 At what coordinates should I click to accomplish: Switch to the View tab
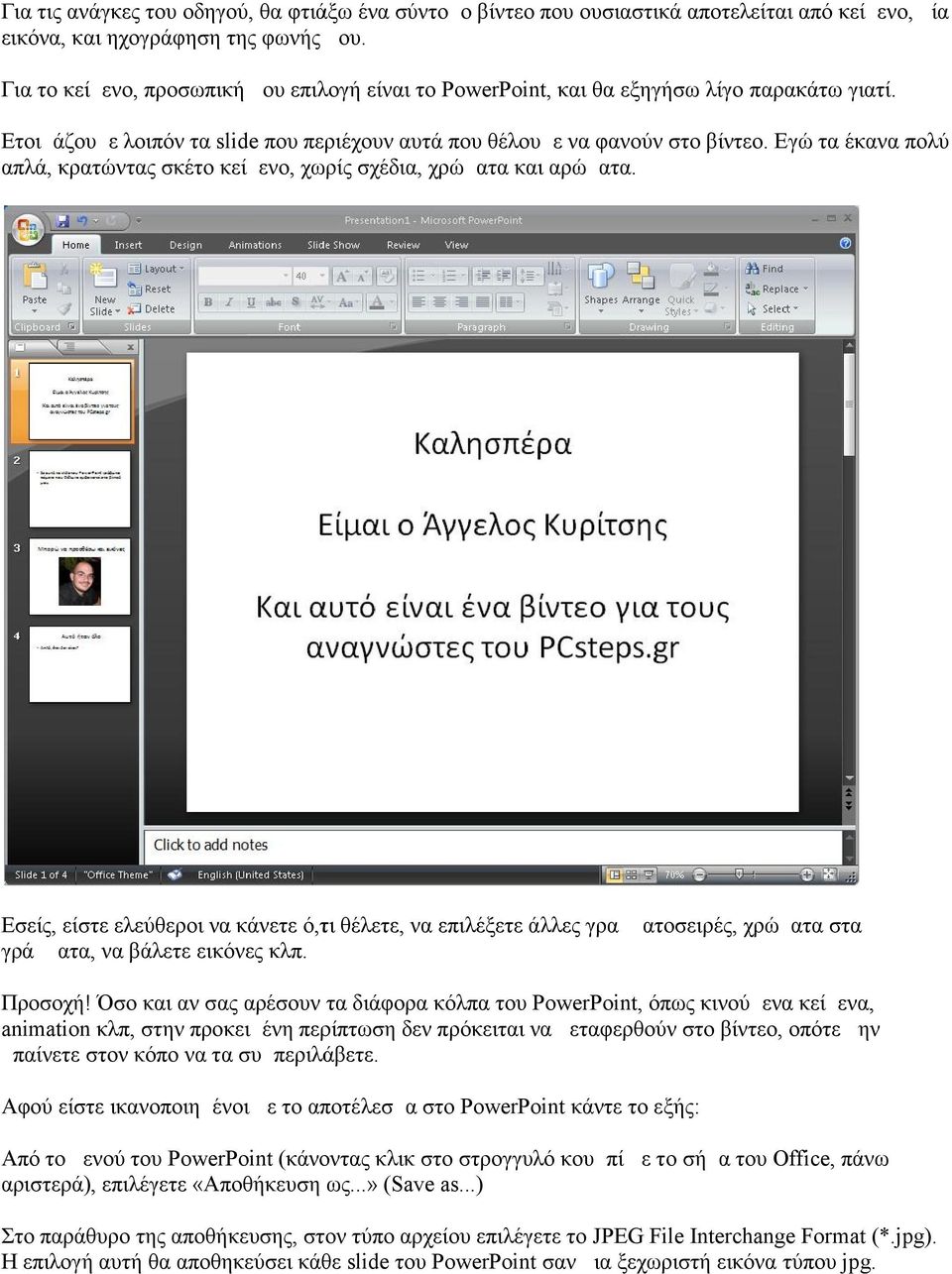click(x=456, y=245)
